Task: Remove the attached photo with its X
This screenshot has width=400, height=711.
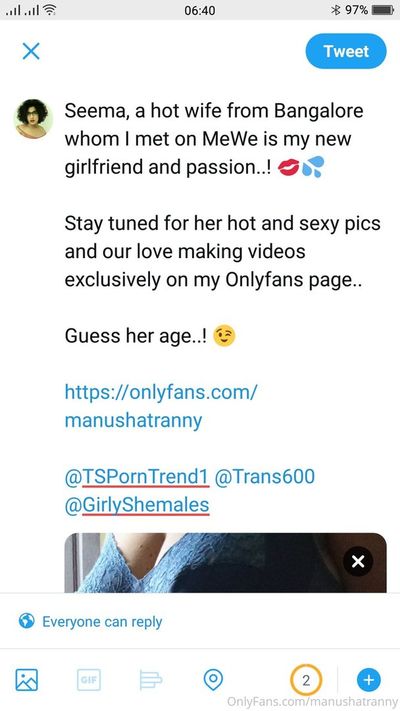Action: (x=358, y=562)
